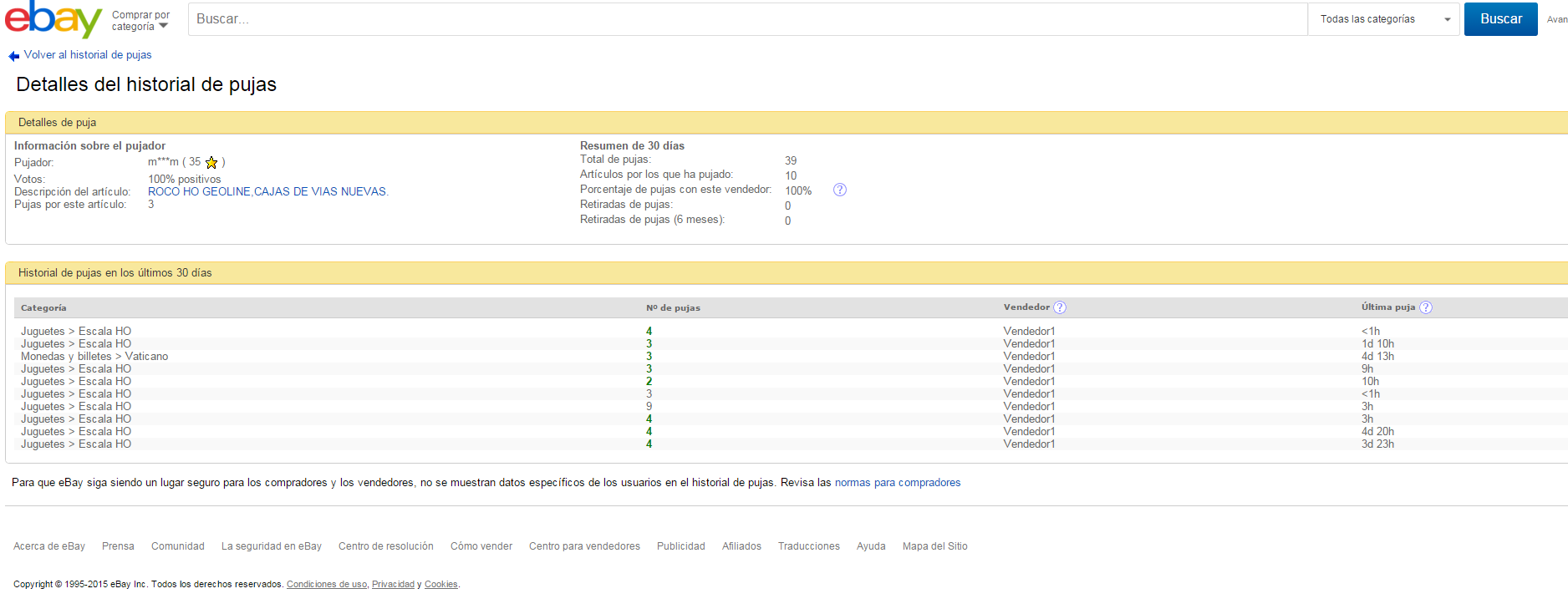The height and width of the screenshot is (614, 1568).
Task: Open ROCO HO GEOLINE item description link
Action: (x=268, y=191)
